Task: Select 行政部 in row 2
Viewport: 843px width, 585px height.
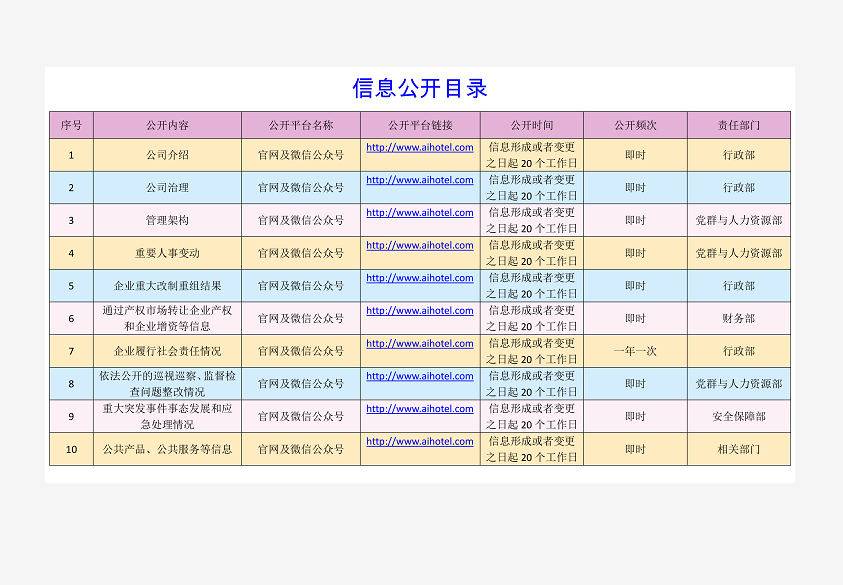Action: pyautogui.click(x=739, y=188)
